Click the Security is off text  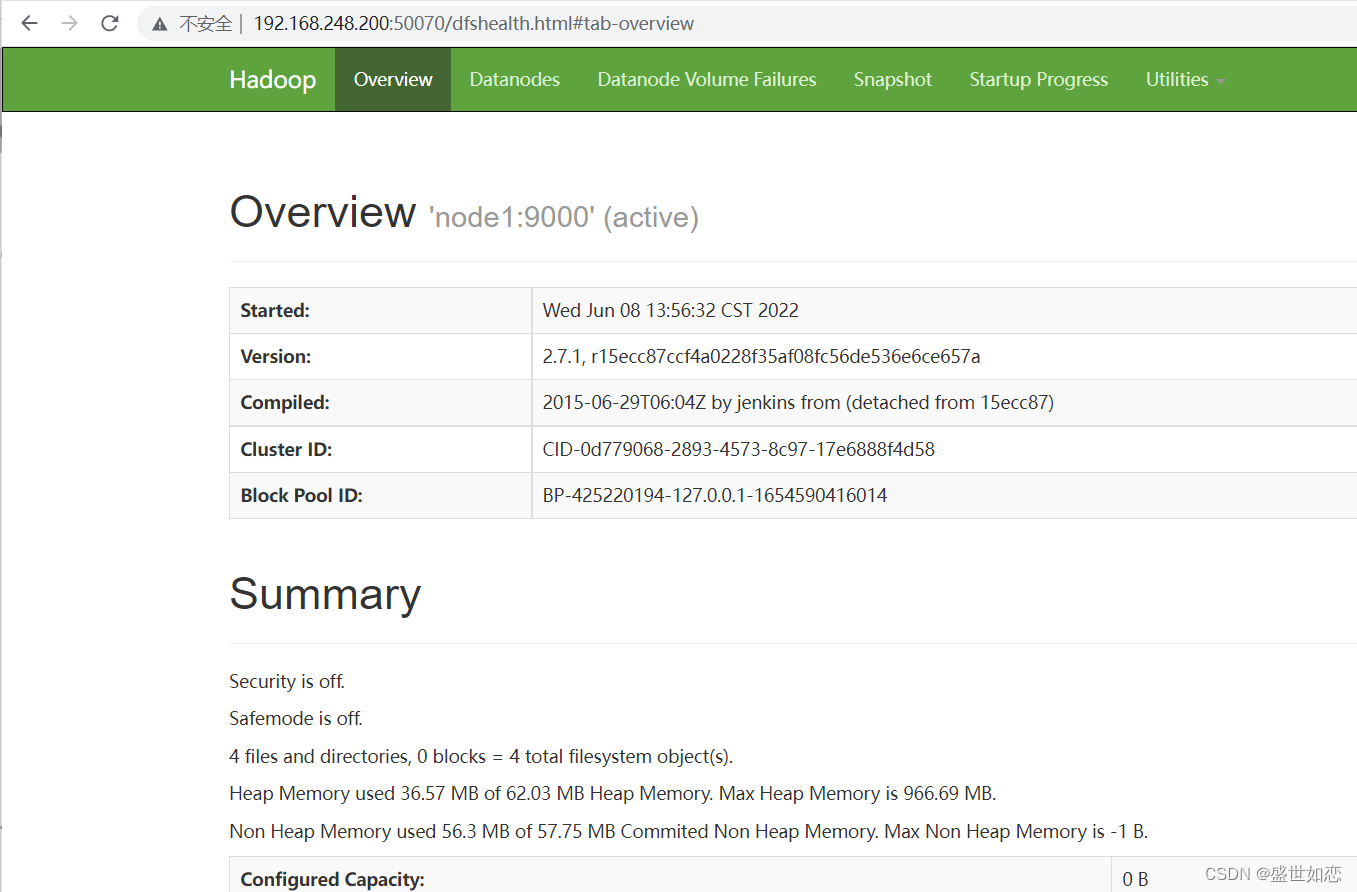pos(287,681)
